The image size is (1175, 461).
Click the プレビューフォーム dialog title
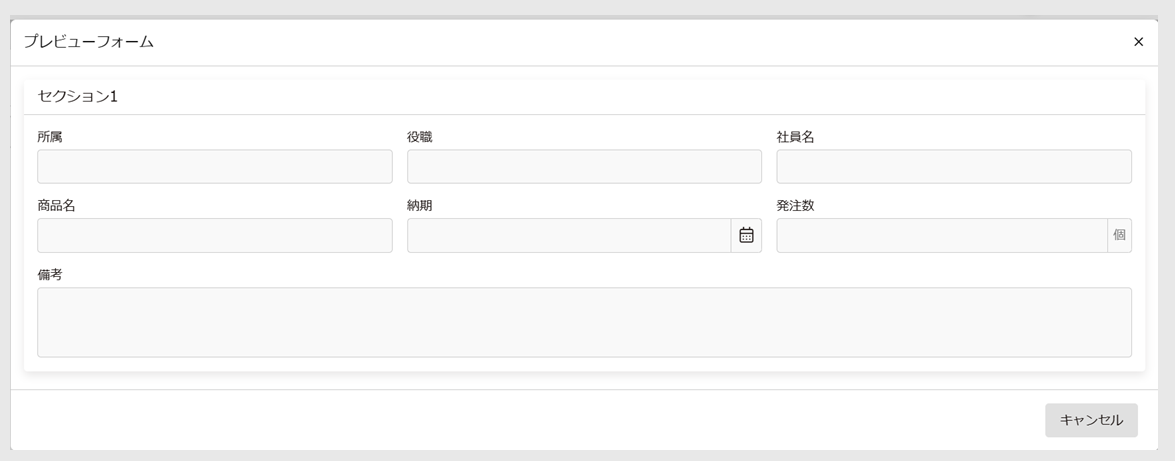(x=88, y=42)
